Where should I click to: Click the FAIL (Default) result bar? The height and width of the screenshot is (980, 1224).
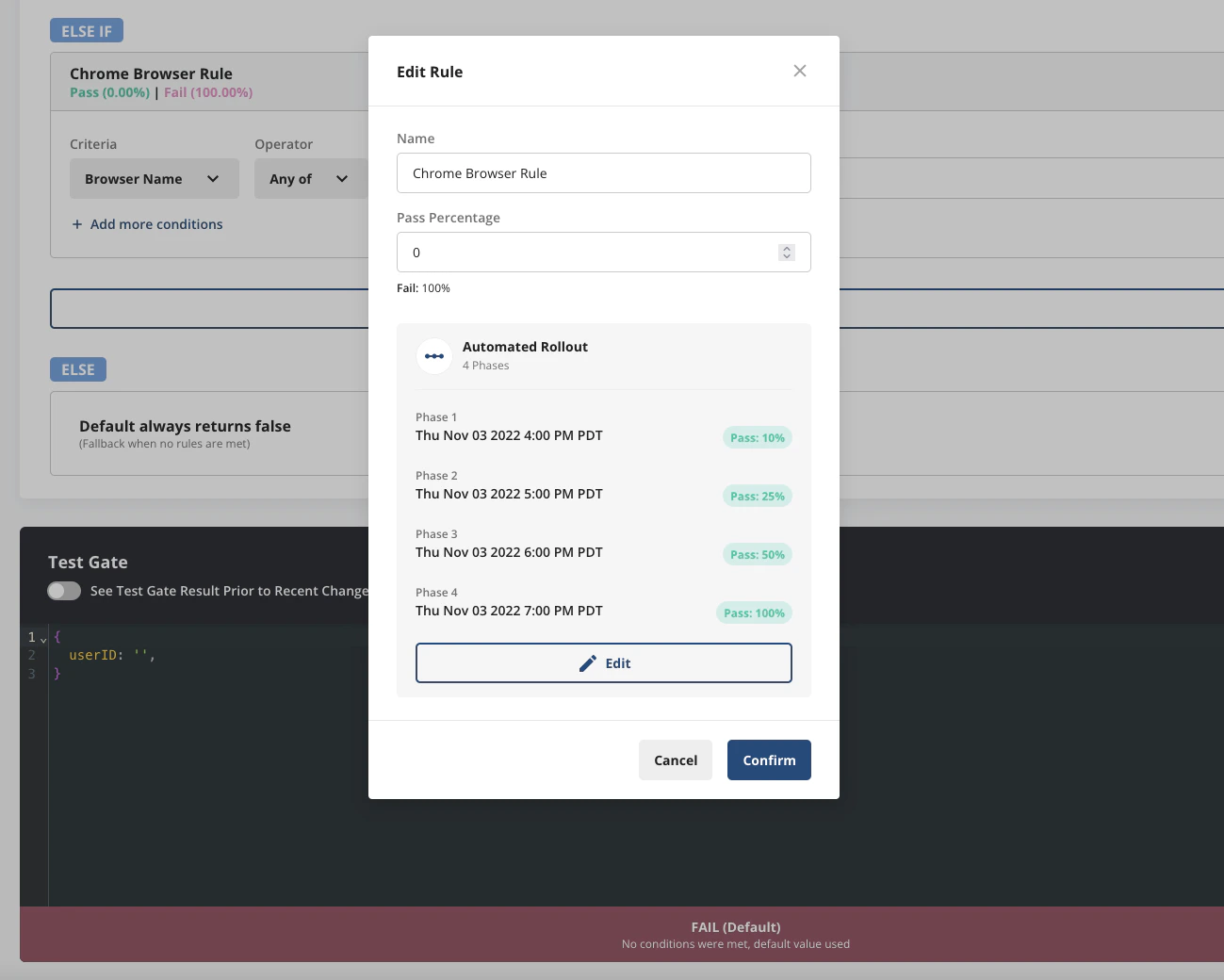pyautogui.click(x=622, y=935)
